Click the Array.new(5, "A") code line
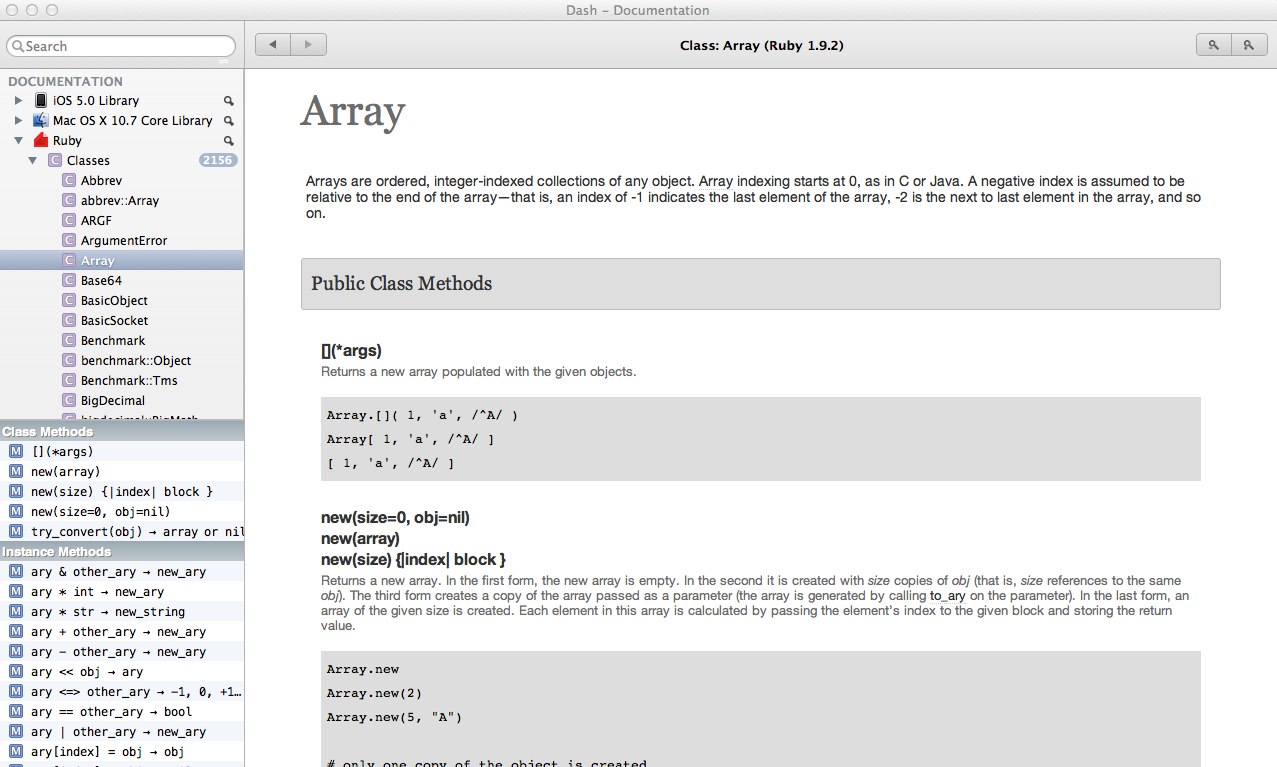The image size is (1277, 767). point(394,717)
